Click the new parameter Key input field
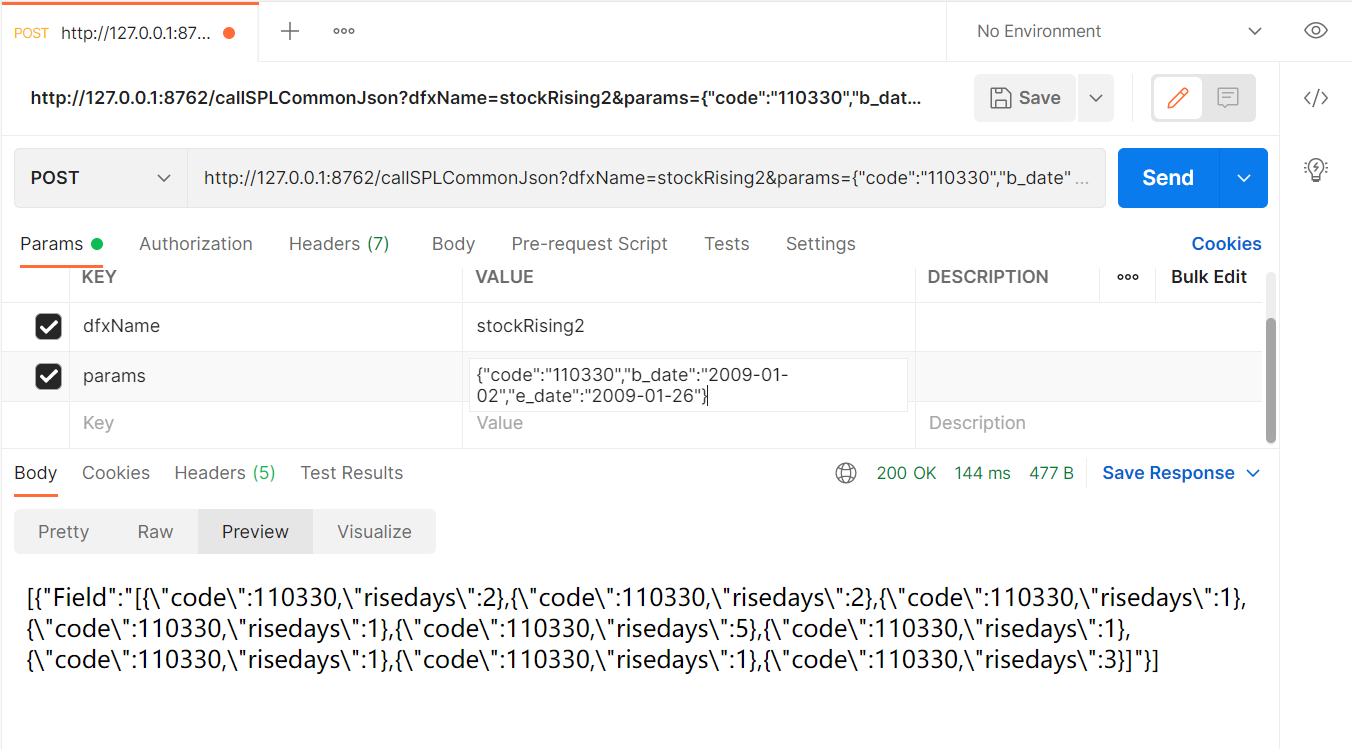The height and width of the screenshot is (749, 1352). click(265, 423)
